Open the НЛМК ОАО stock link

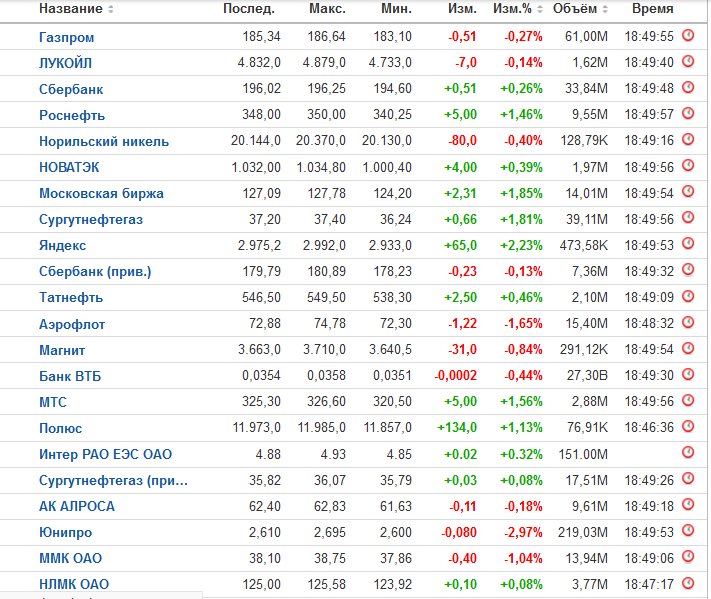pyautogui.click(x=74, y=584)
